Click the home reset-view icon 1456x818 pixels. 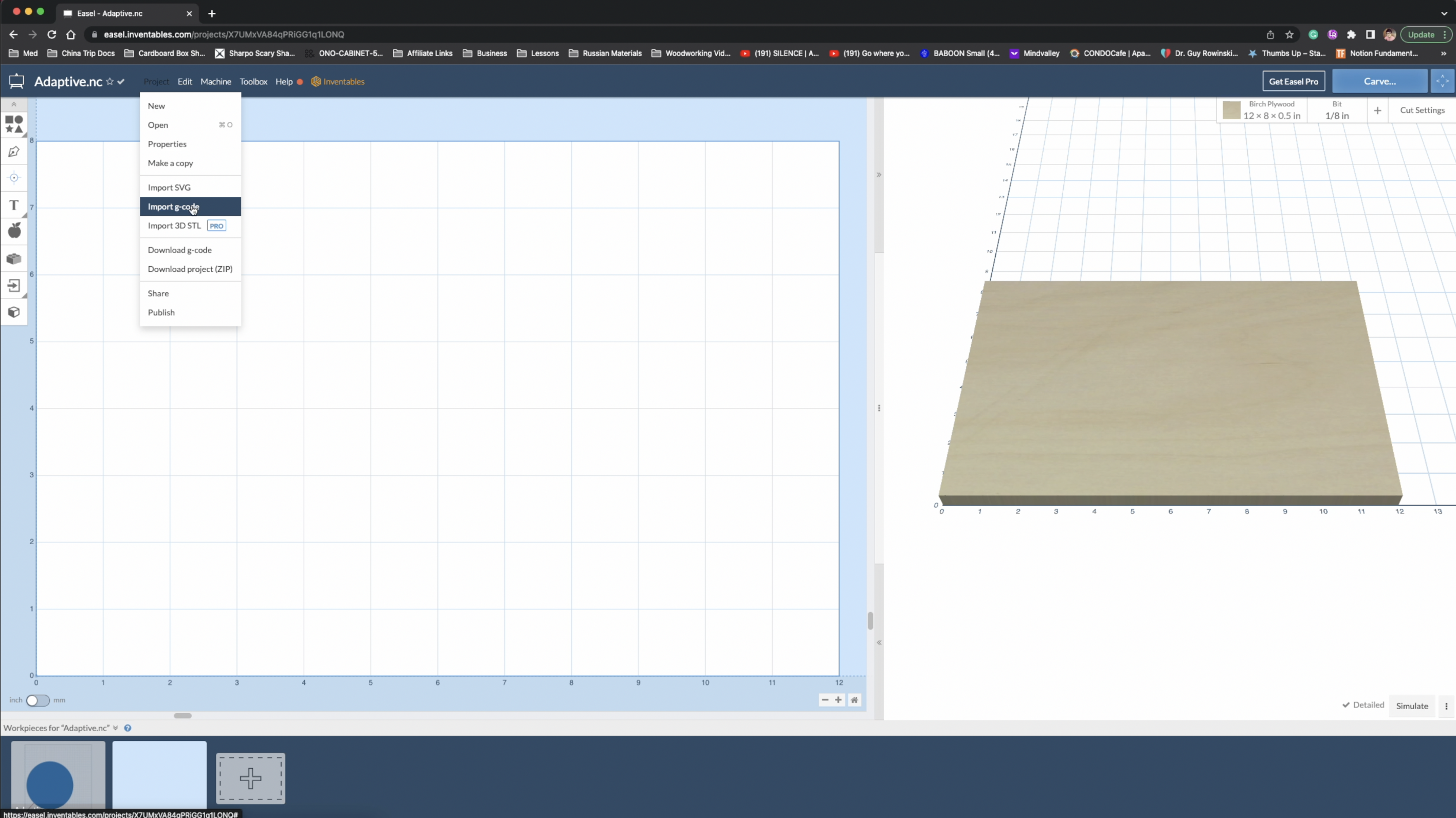point(854,700)
